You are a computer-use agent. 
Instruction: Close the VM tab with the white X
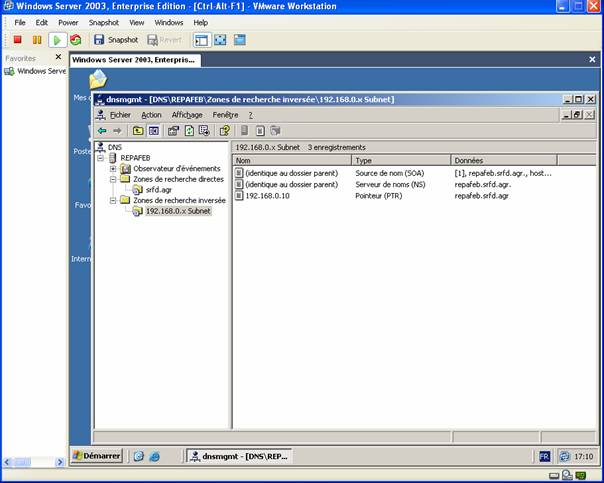coord(592,59)
